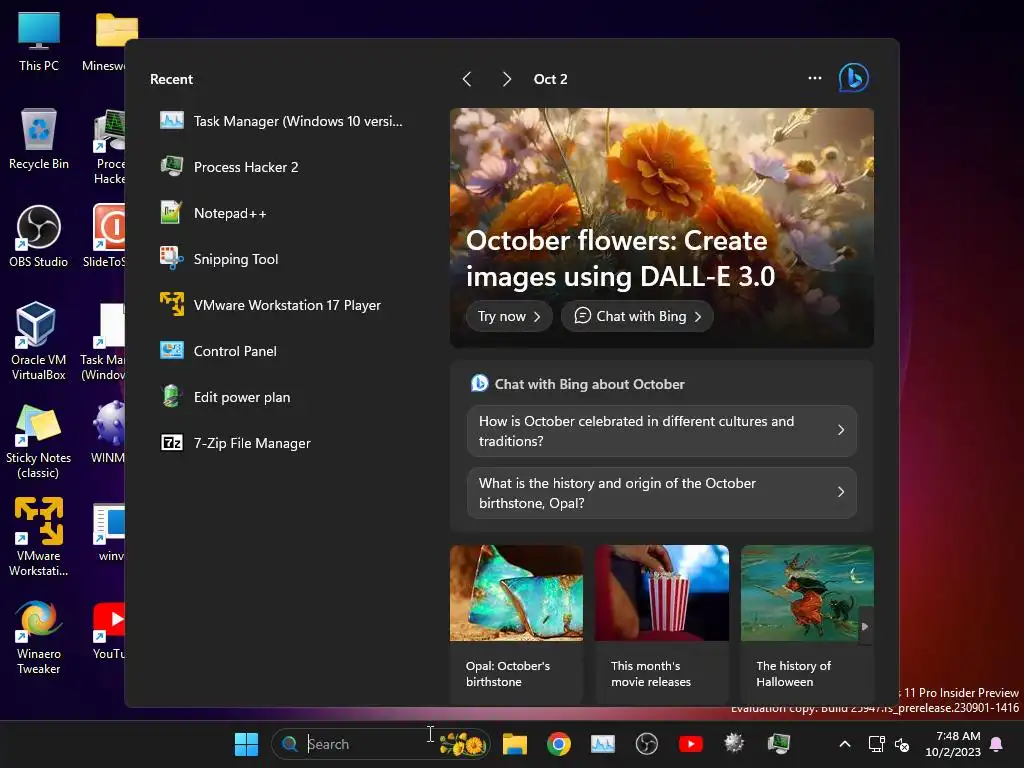The image size is (1024, 768).
Task: Open Control Panel from Recent
Action: coord(281,351)
